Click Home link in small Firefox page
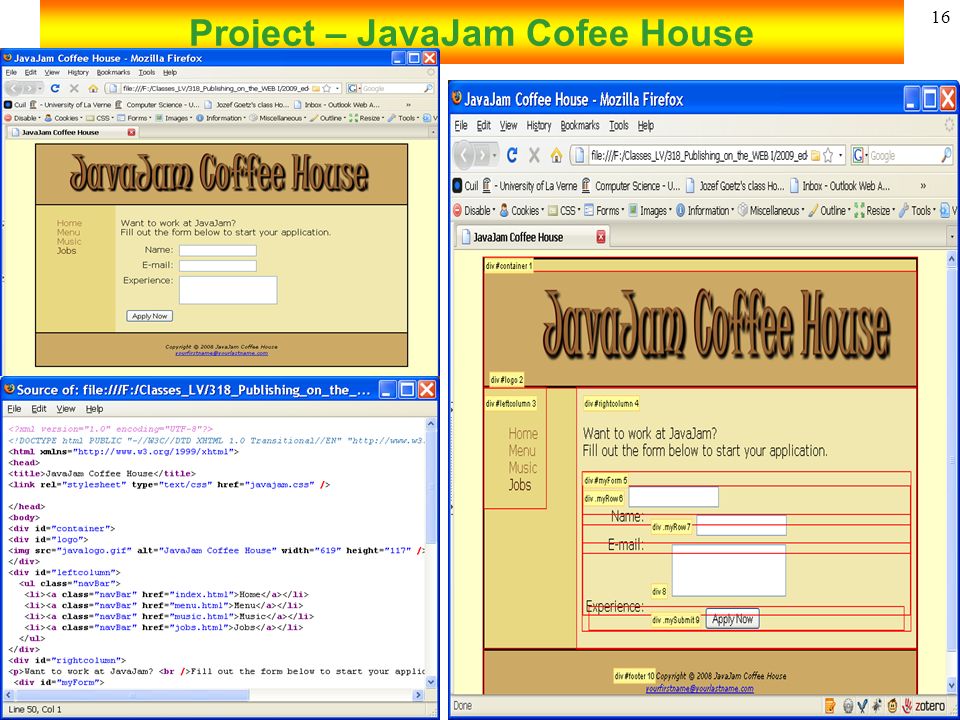Screen dimensions: 960x720 coord(69,223)
